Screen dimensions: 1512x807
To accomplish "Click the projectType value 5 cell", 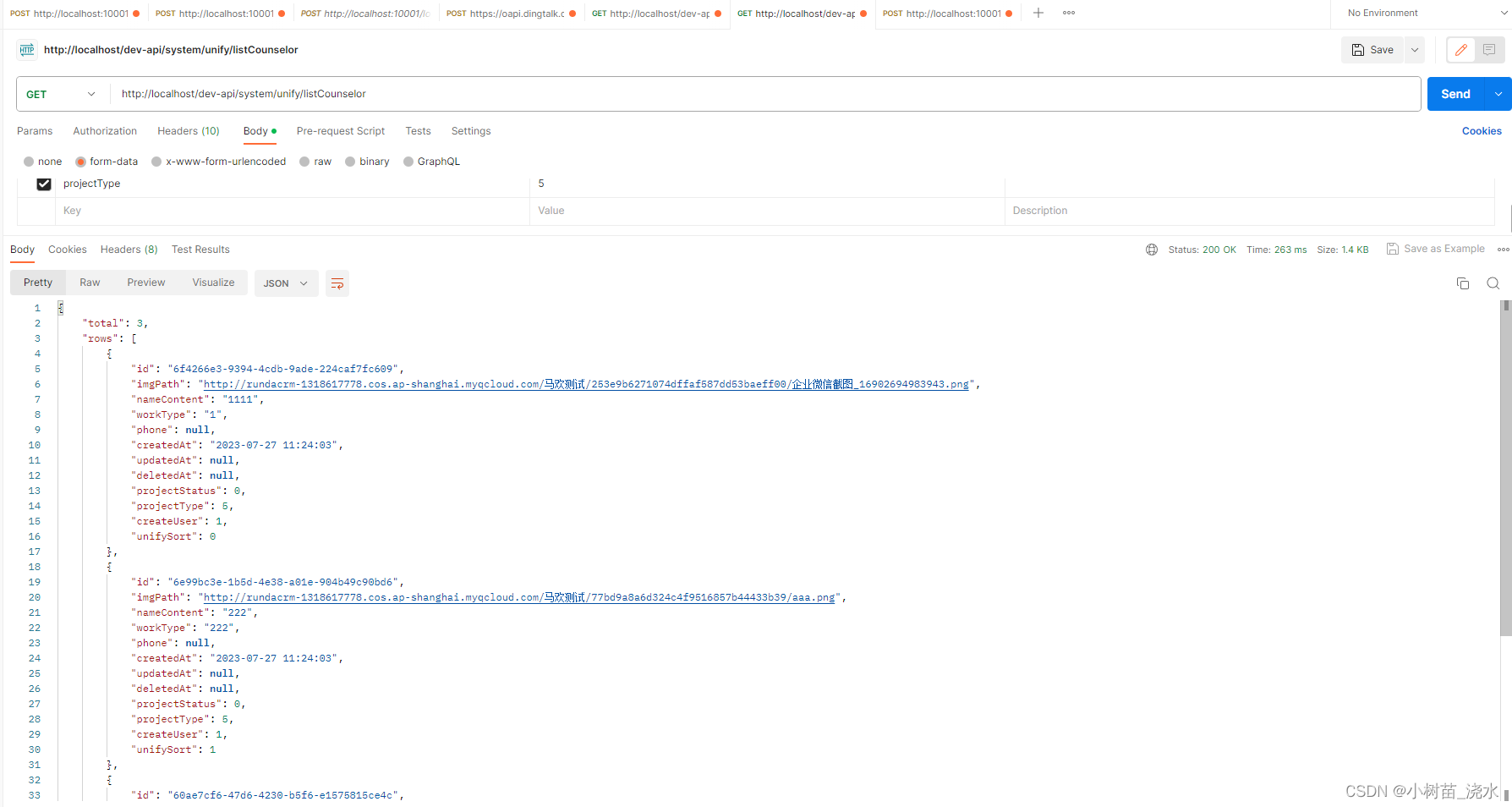I will (767, 184).
